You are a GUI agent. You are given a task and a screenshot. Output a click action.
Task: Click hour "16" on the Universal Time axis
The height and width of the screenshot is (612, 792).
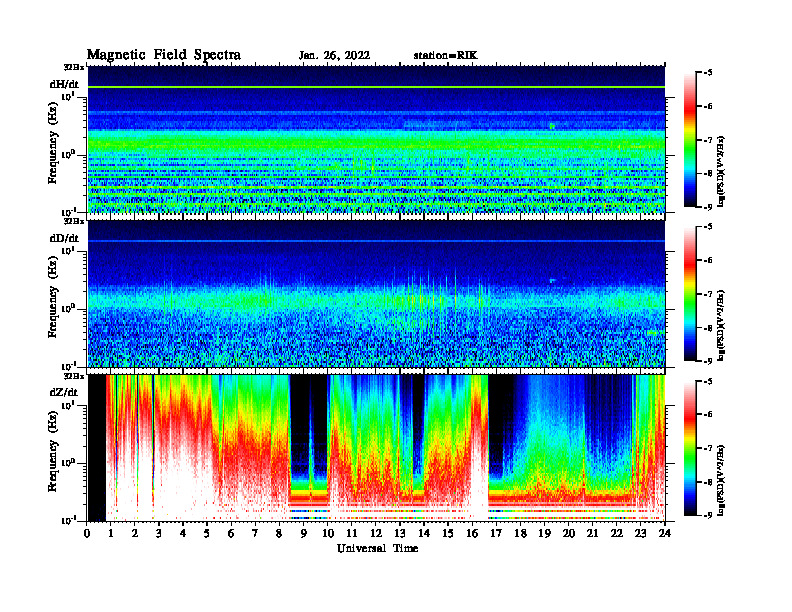[x=472, y=534]
